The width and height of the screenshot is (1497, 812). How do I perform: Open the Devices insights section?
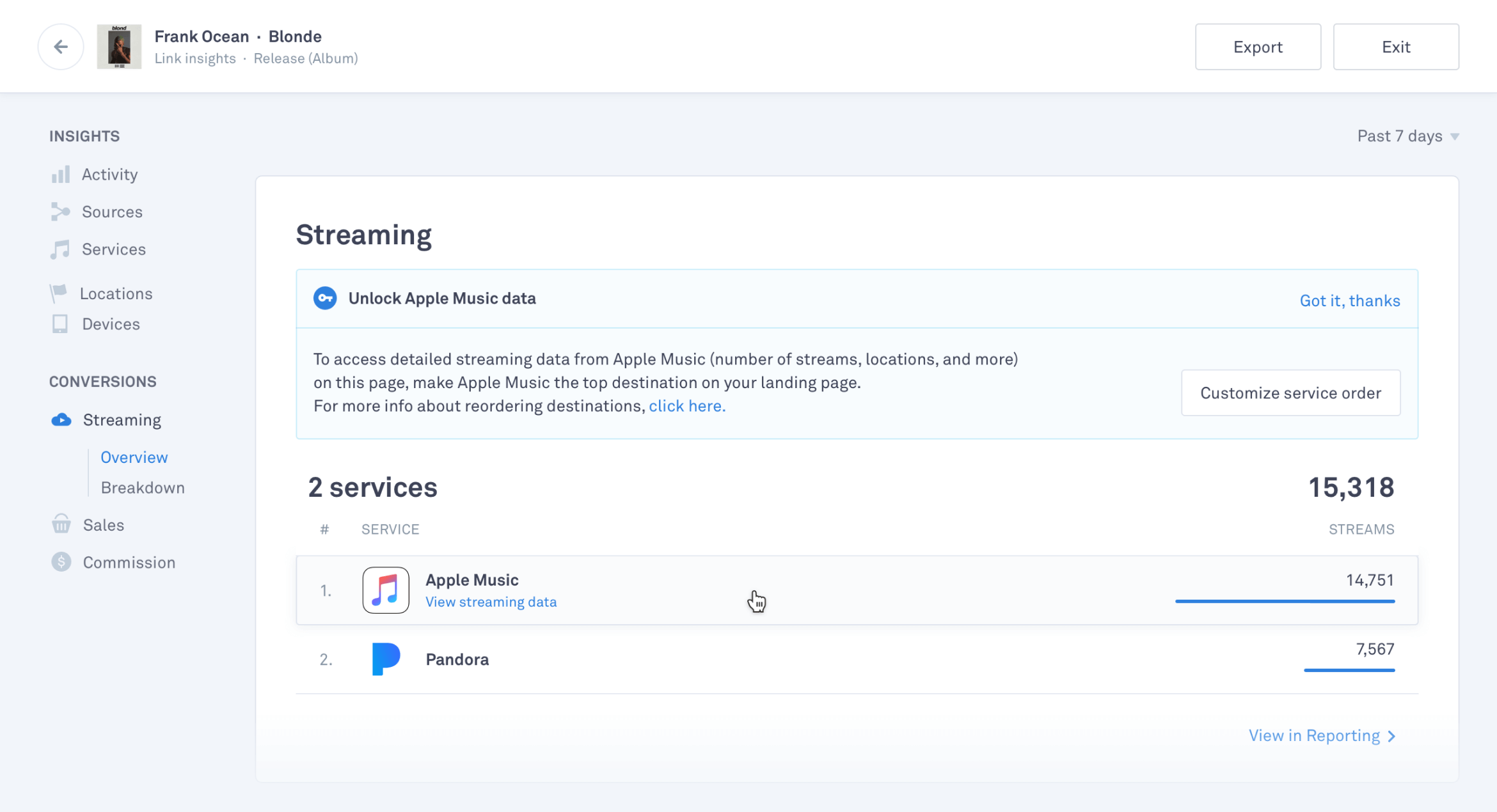pyautogui.click(x=111, y=324)
